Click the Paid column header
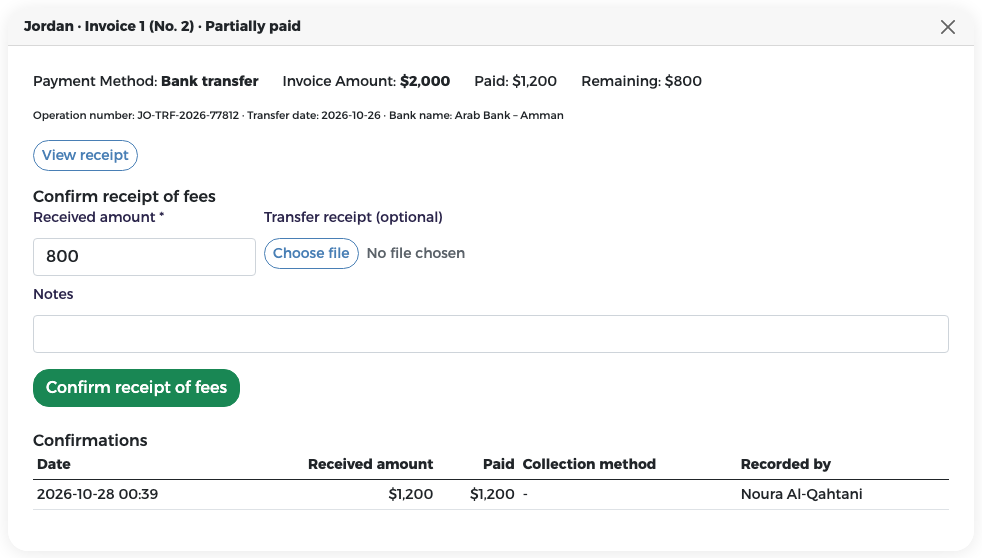Image resolution: width=982 pixels, height=558 pixels. [499, 464]
